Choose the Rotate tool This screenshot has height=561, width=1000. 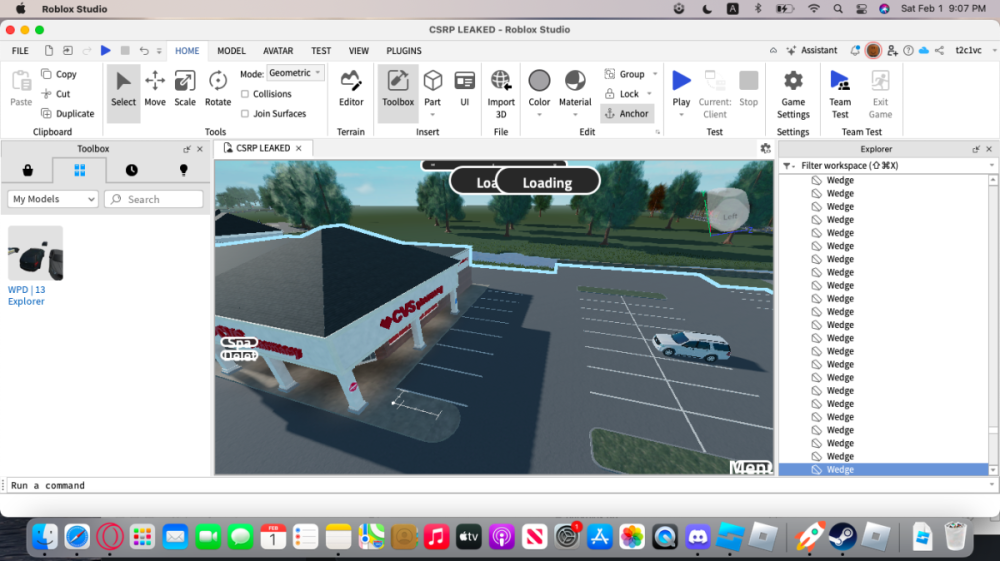click(x=217, y=89)
